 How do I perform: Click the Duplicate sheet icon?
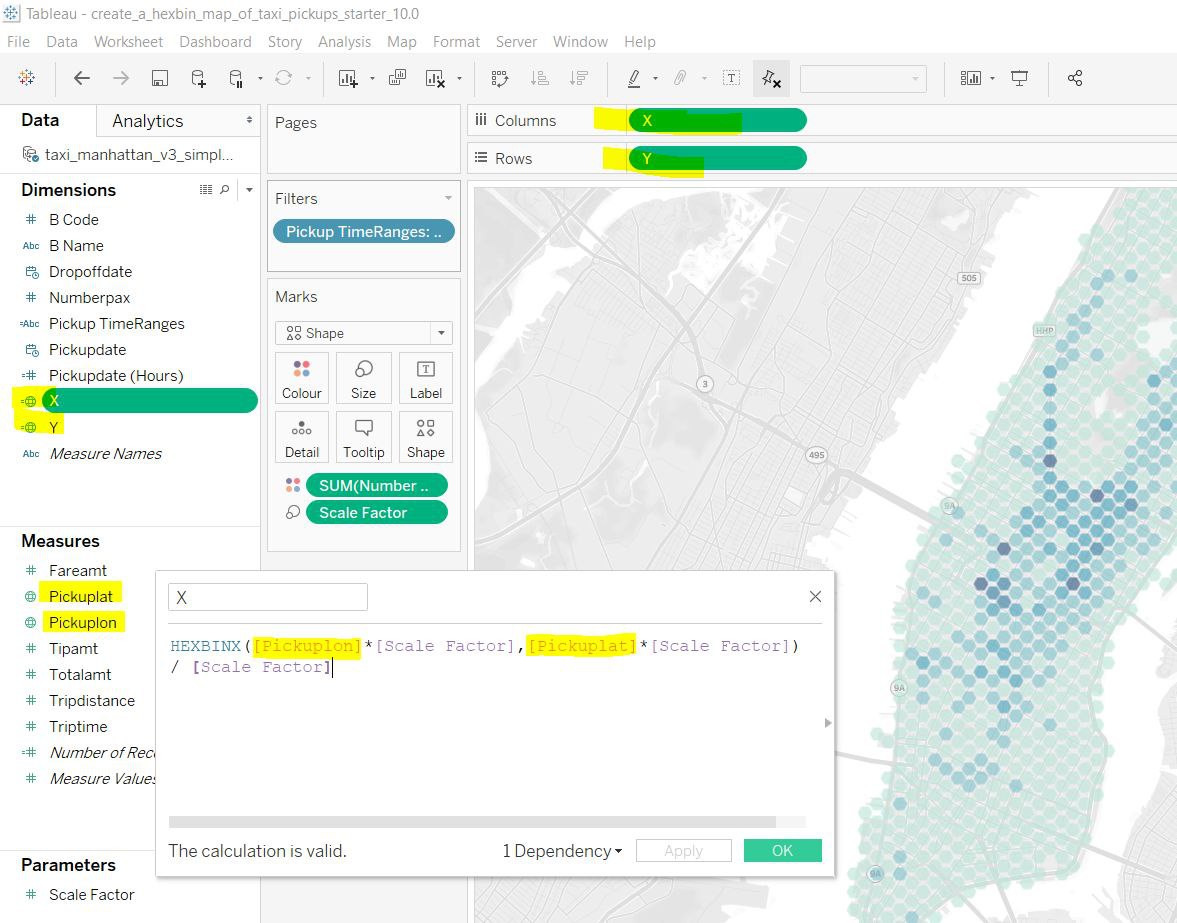click(398, 78)
